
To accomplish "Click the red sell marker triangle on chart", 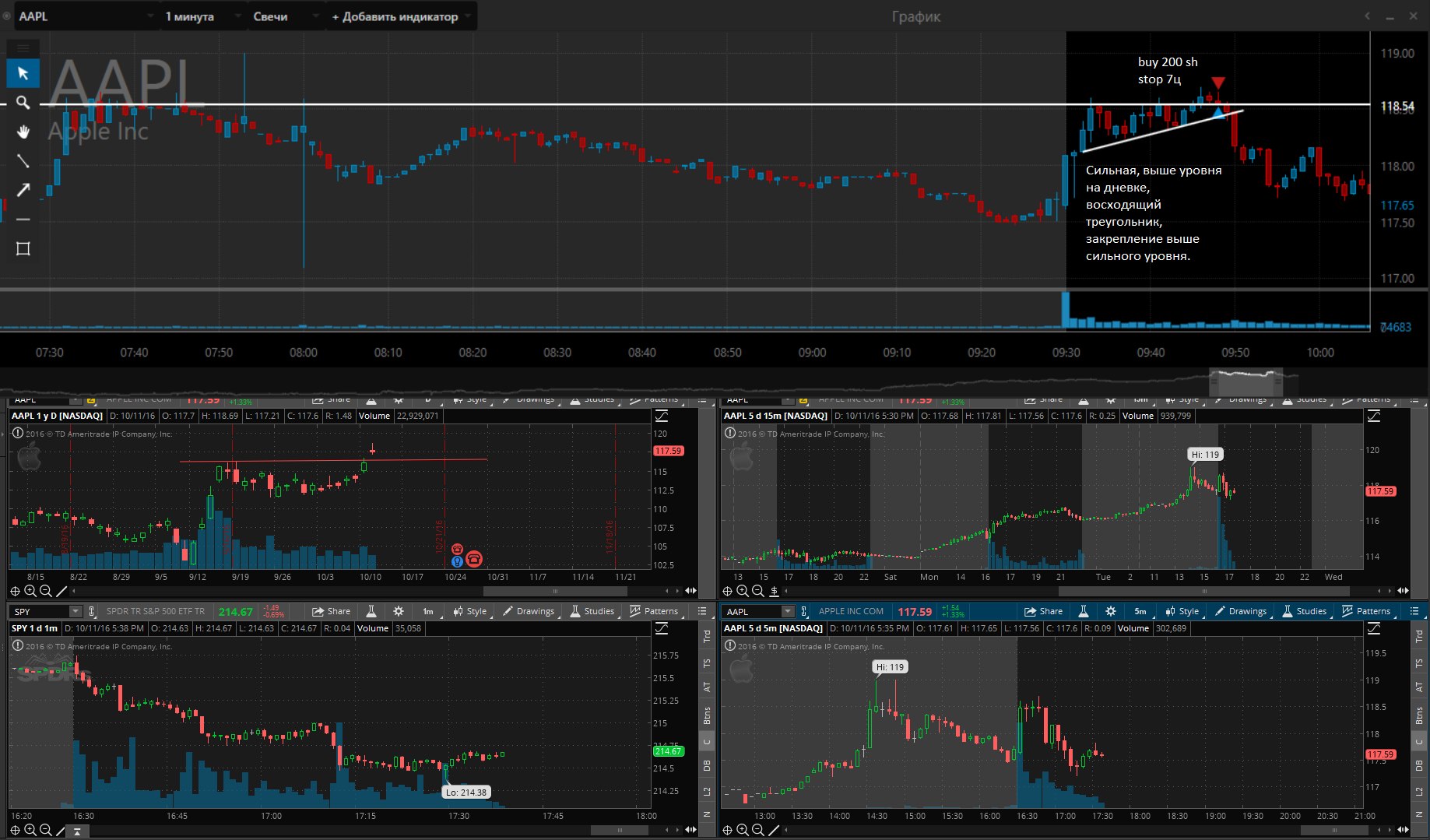I will (x=1218, y=83).
